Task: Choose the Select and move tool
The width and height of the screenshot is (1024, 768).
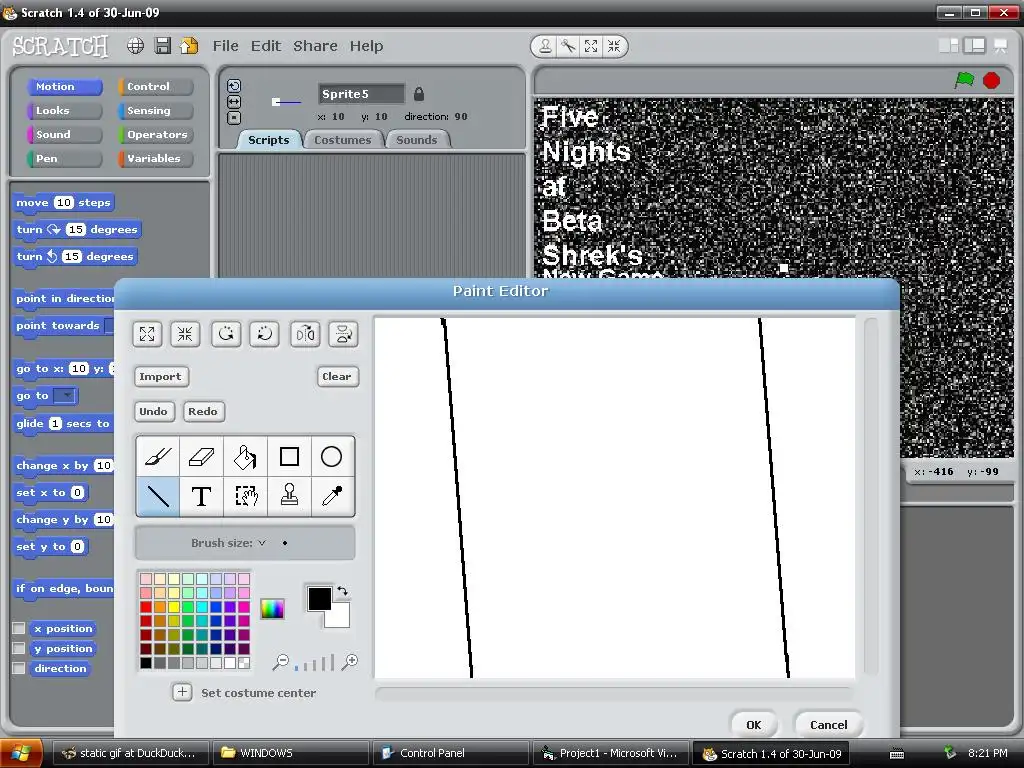Action: point(245,496)
